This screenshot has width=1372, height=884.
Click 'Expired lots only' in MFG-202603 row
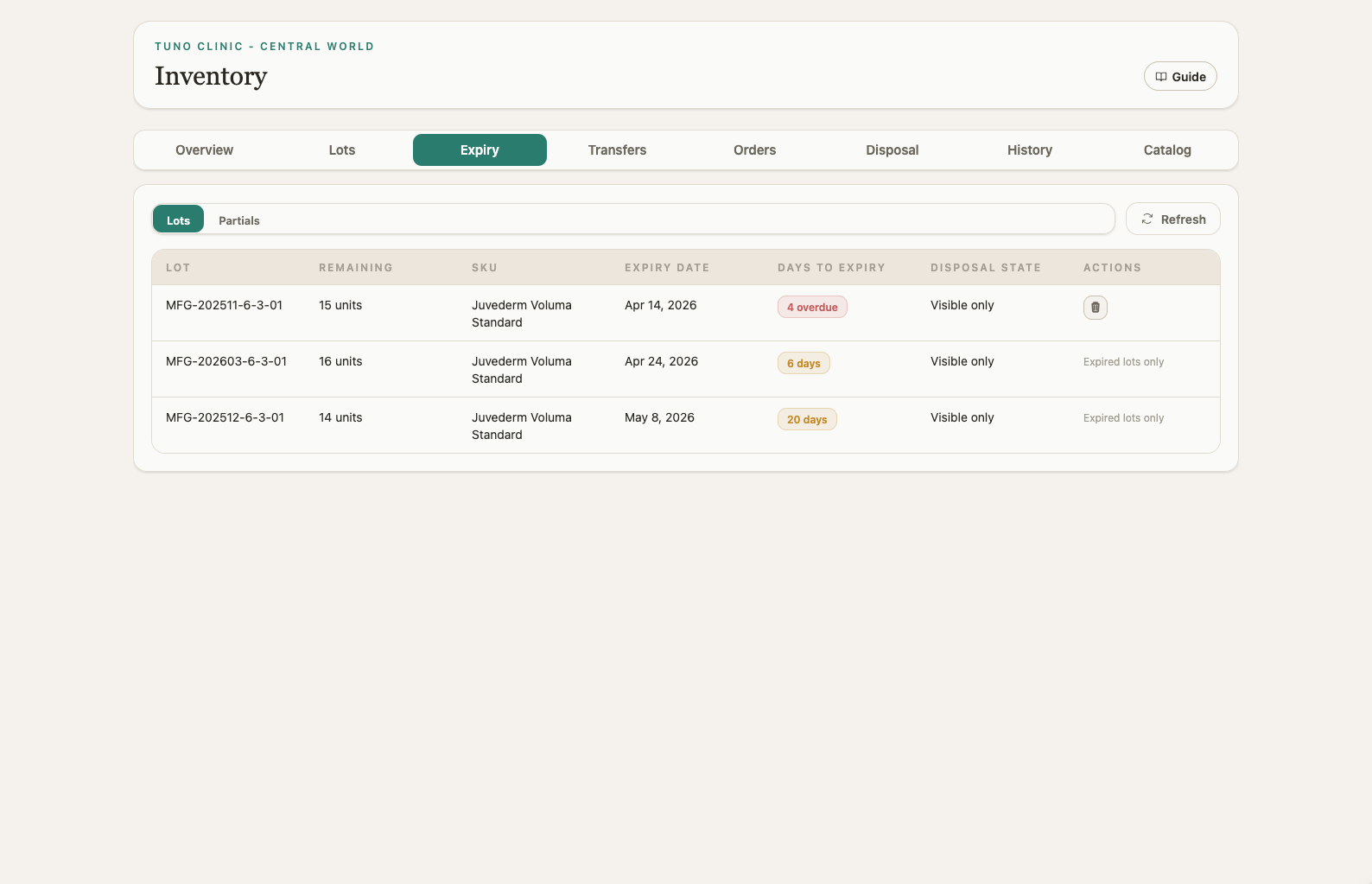tap(1123, 362)
